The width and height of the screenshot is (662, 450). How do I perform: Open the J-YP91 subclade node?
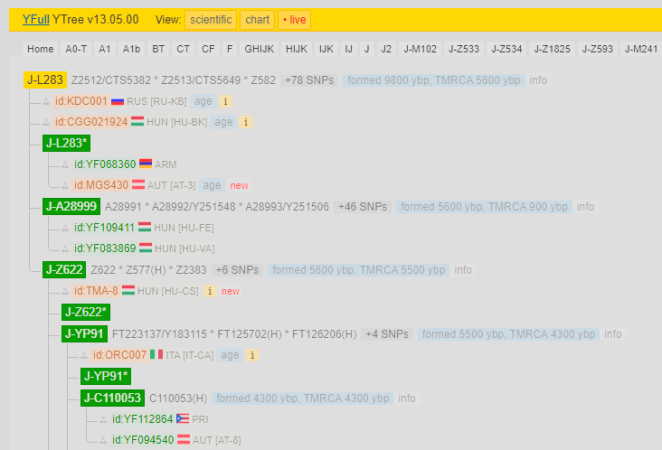(84, 334)
